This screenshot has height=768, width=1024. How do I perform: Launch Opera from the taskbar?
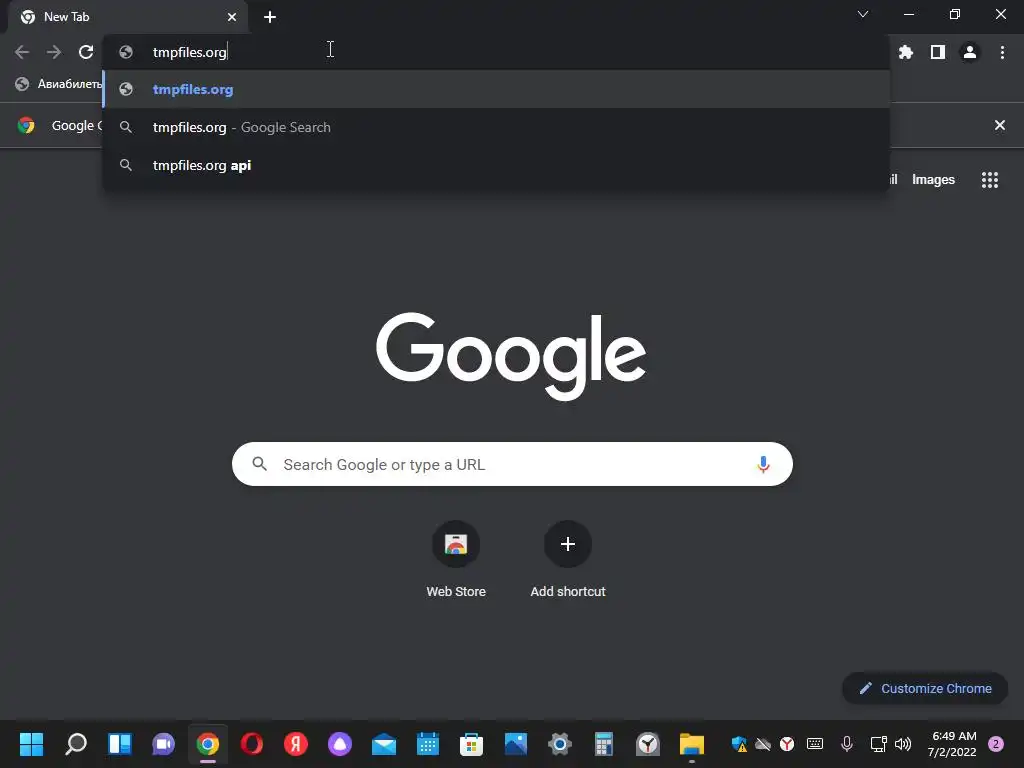251,744
